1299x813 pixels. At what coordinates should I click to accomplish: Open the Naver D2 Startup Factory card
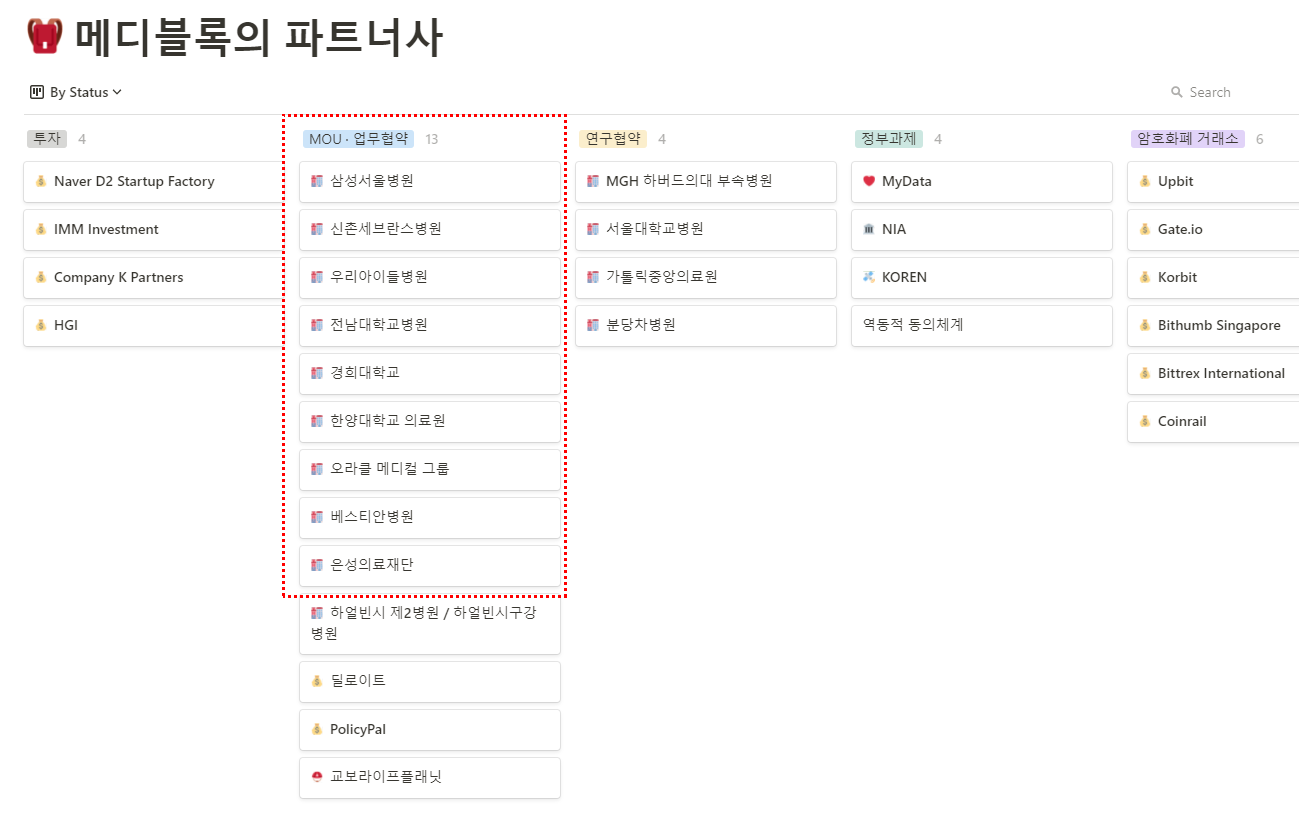tap(154, 182)
